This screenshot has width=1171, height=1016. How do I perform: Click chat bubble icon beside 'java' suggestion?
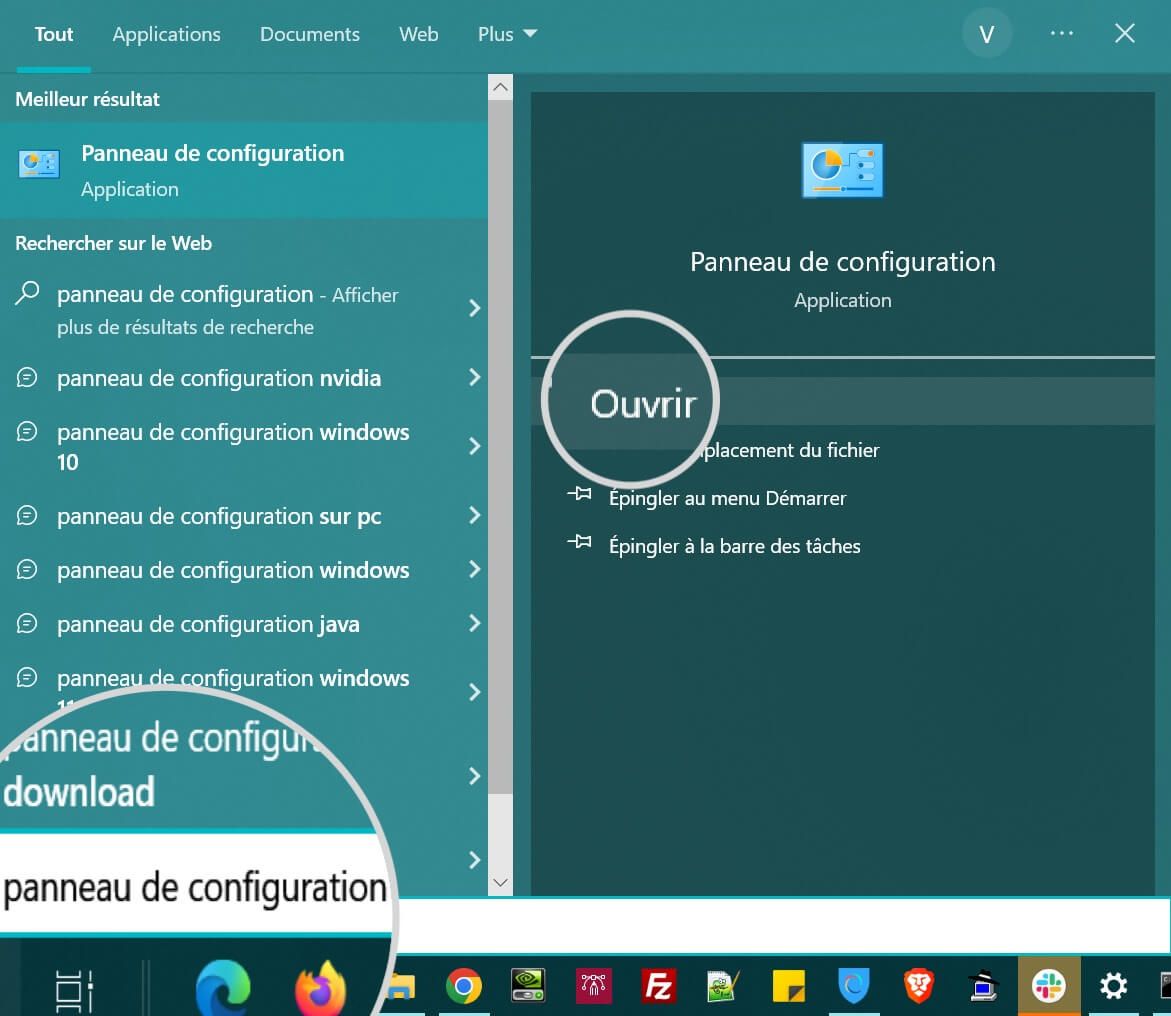pos(27,623)
